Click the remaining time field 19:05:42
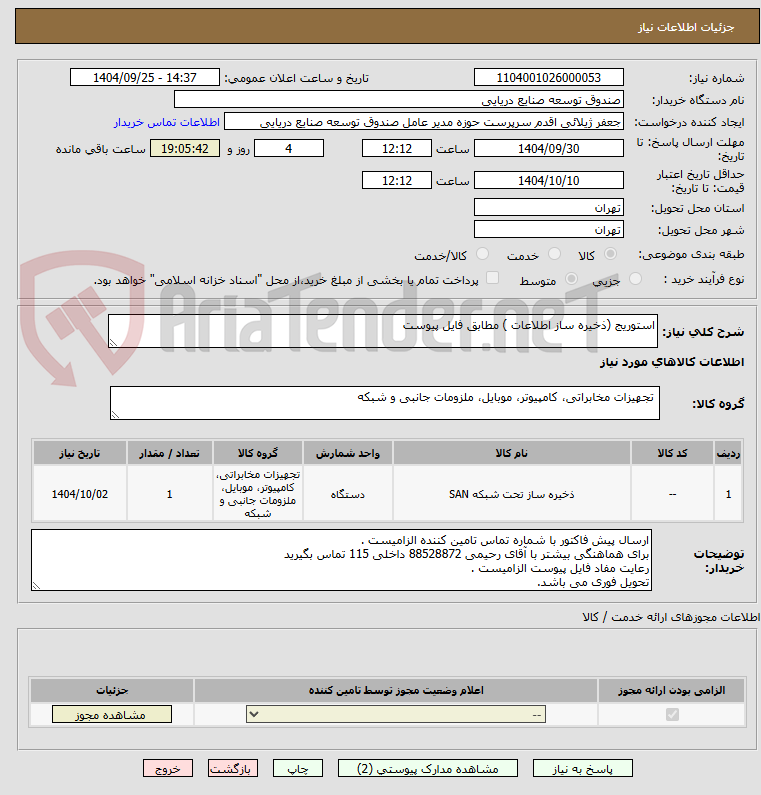Image resolution: width=761 pixels, height=795 pixels. [x=185, y=149]
